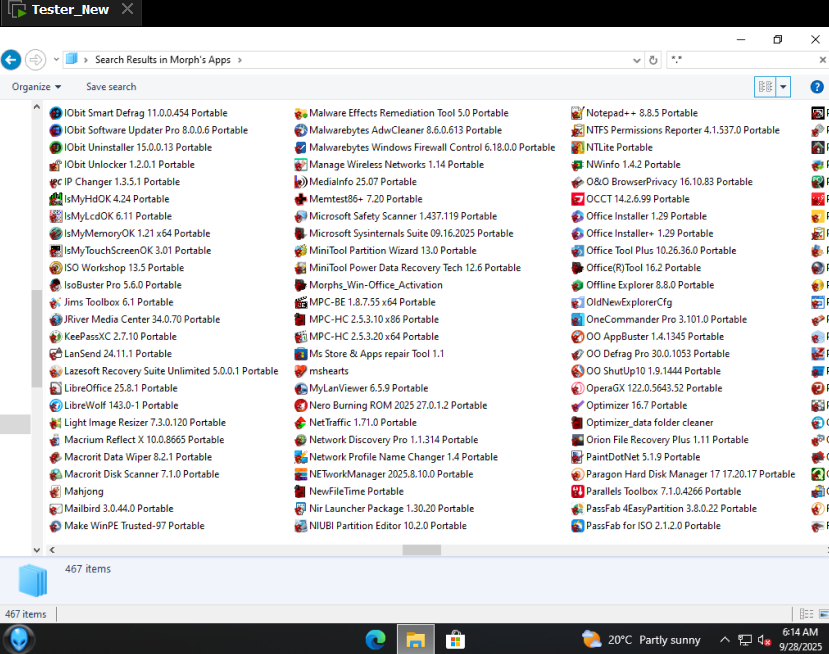The image size is (829, 654).
Task: Close the Tester_New tab
Action: point(127,9)
